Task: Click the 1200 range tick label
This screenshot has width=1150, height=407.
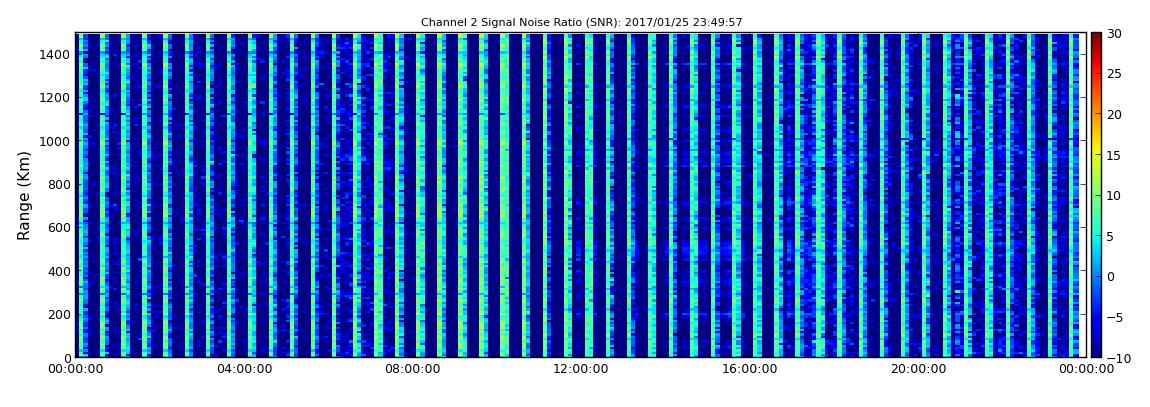Action: pyautogui.click(x=56, y=98)
